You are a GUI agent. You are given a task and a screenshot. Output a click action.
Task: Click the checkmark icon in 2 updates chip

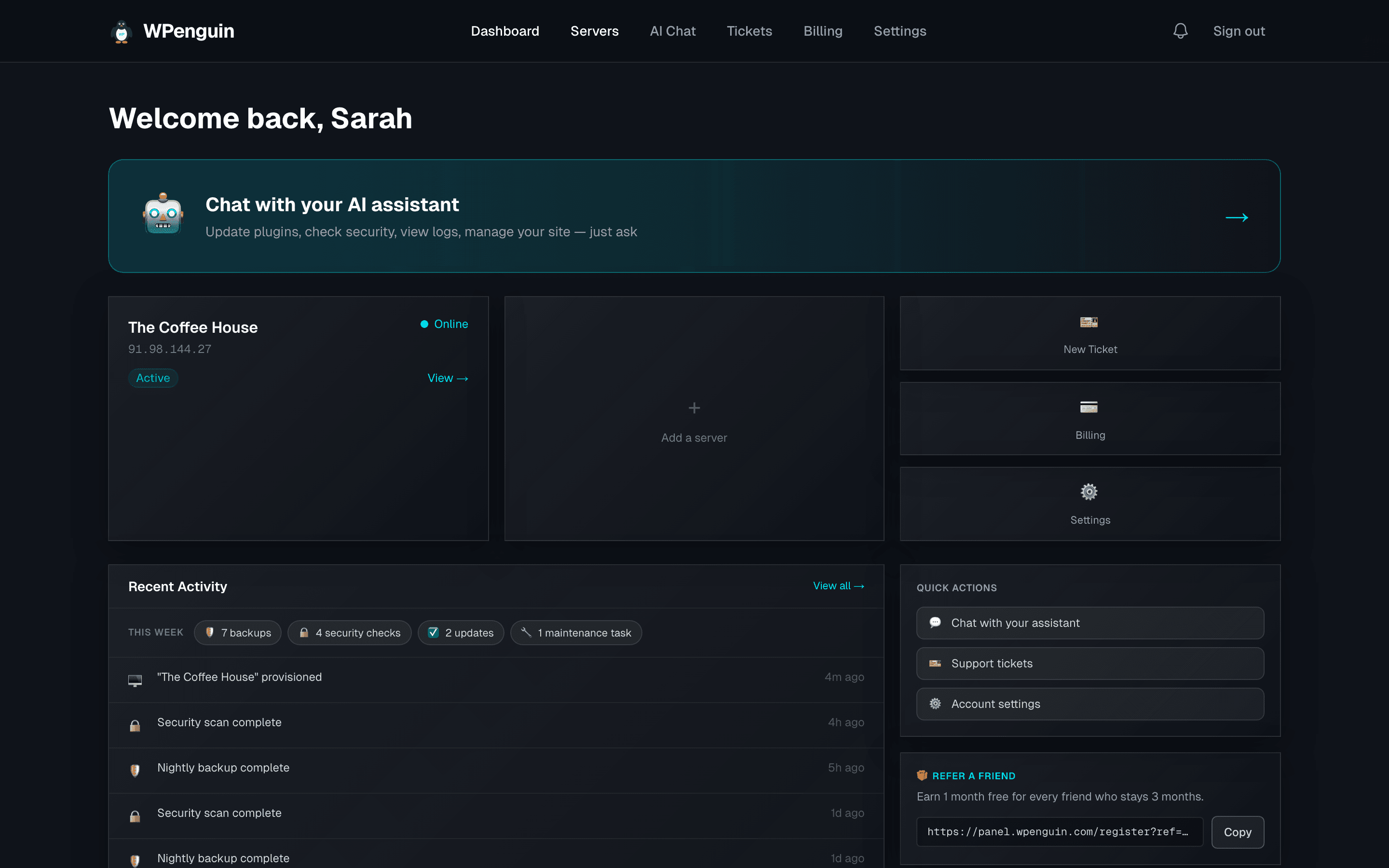coord(434,633)
